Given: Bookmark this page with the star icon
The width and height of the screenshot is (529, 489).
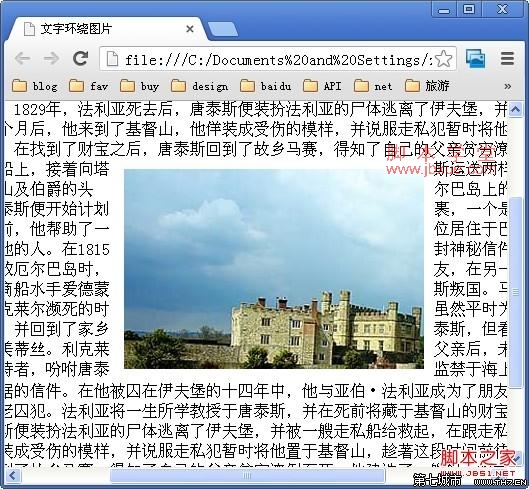Looking at the screenshot, I should coord(443,59).
